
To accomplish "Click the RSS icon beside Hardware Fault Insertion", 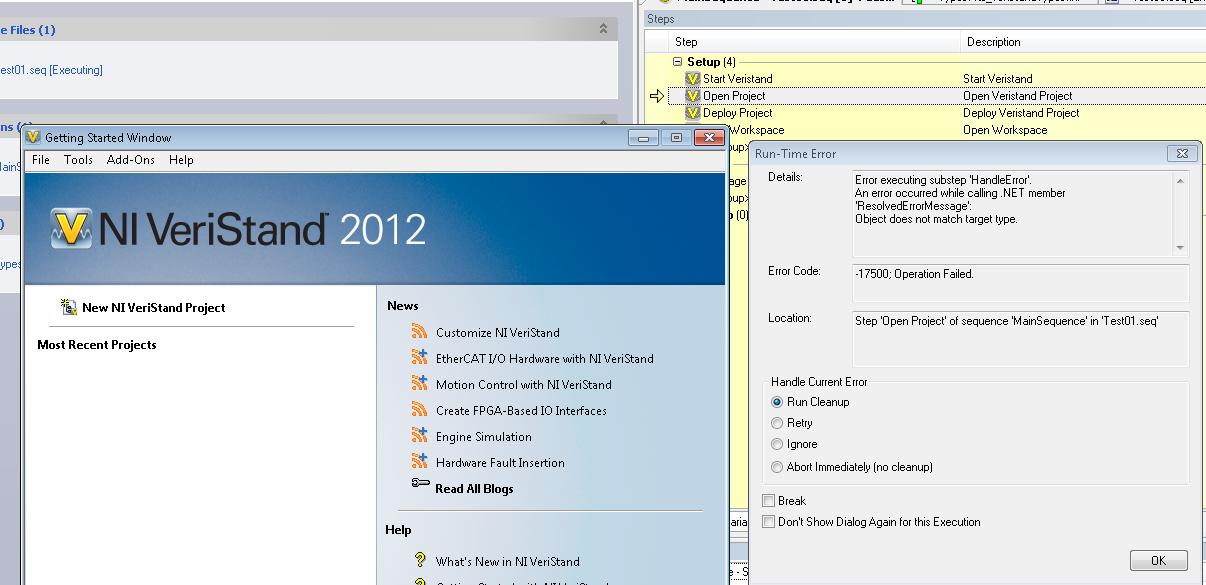I will coord(420,462).
